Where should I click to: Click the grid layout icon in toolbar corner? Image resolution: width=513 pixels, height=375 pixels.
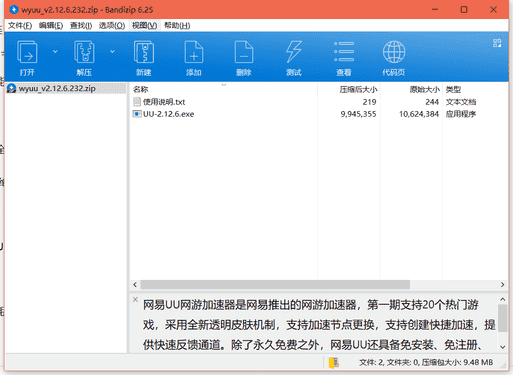pos(497,43)
